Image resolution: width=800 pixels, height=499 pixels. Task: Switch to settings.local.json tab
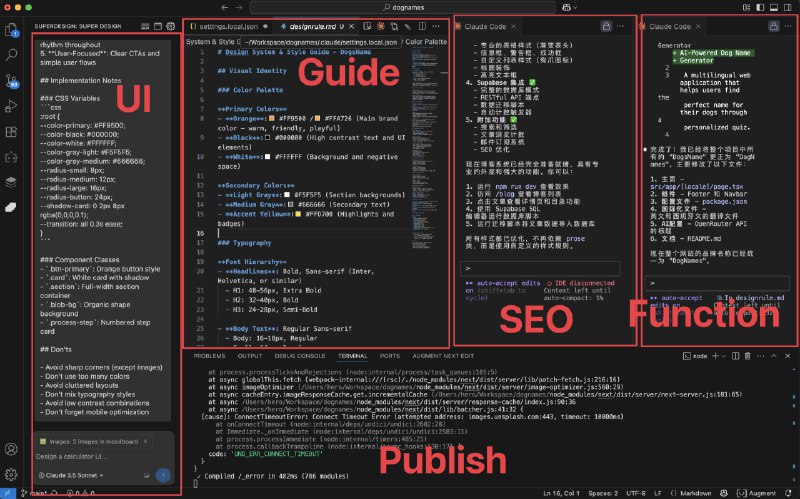coord(229,27)
